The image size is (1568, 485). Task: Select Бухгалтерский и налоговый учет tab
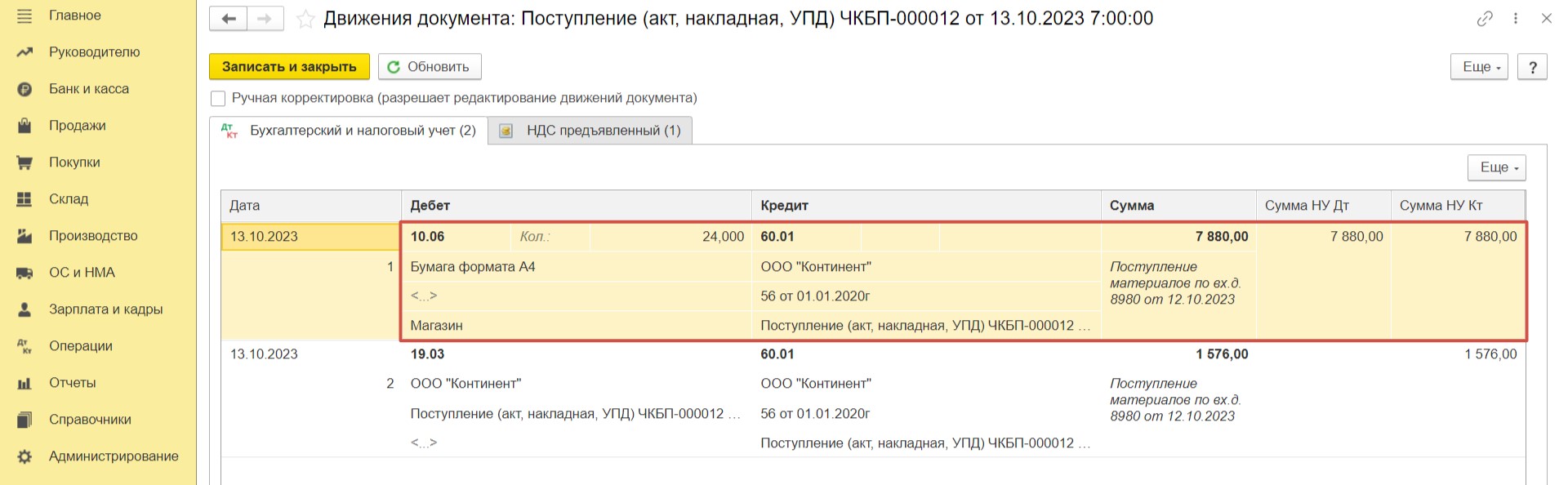pyautogui.click(x=349, y=131)
